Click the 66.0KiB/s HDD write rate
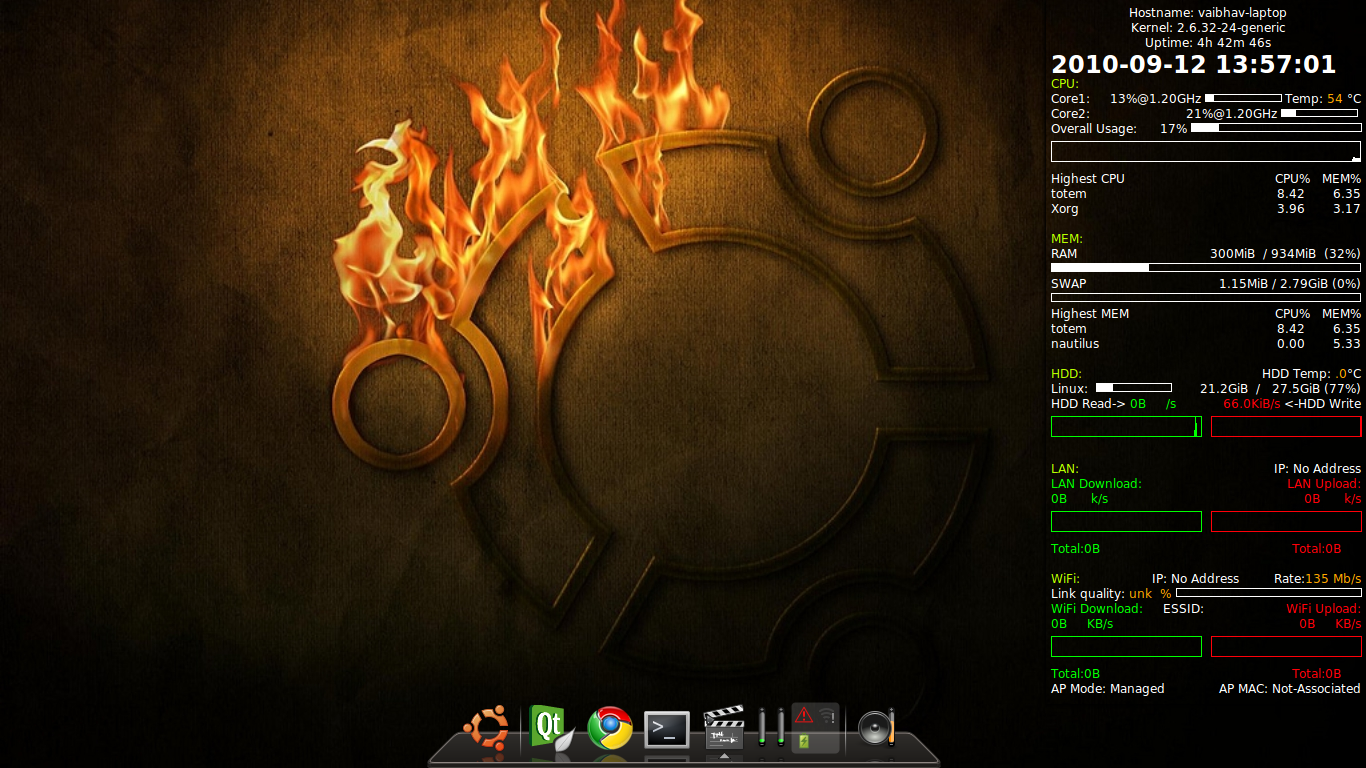The width and height of the screenshot is (1366, 768). coord(1252,404)
